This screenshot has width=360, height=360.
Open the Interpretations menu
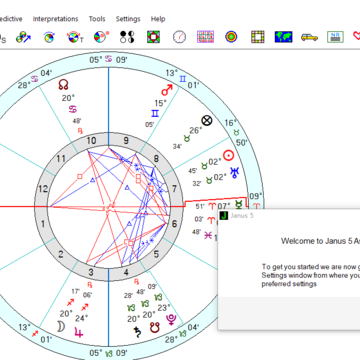(x=55, y=19)
